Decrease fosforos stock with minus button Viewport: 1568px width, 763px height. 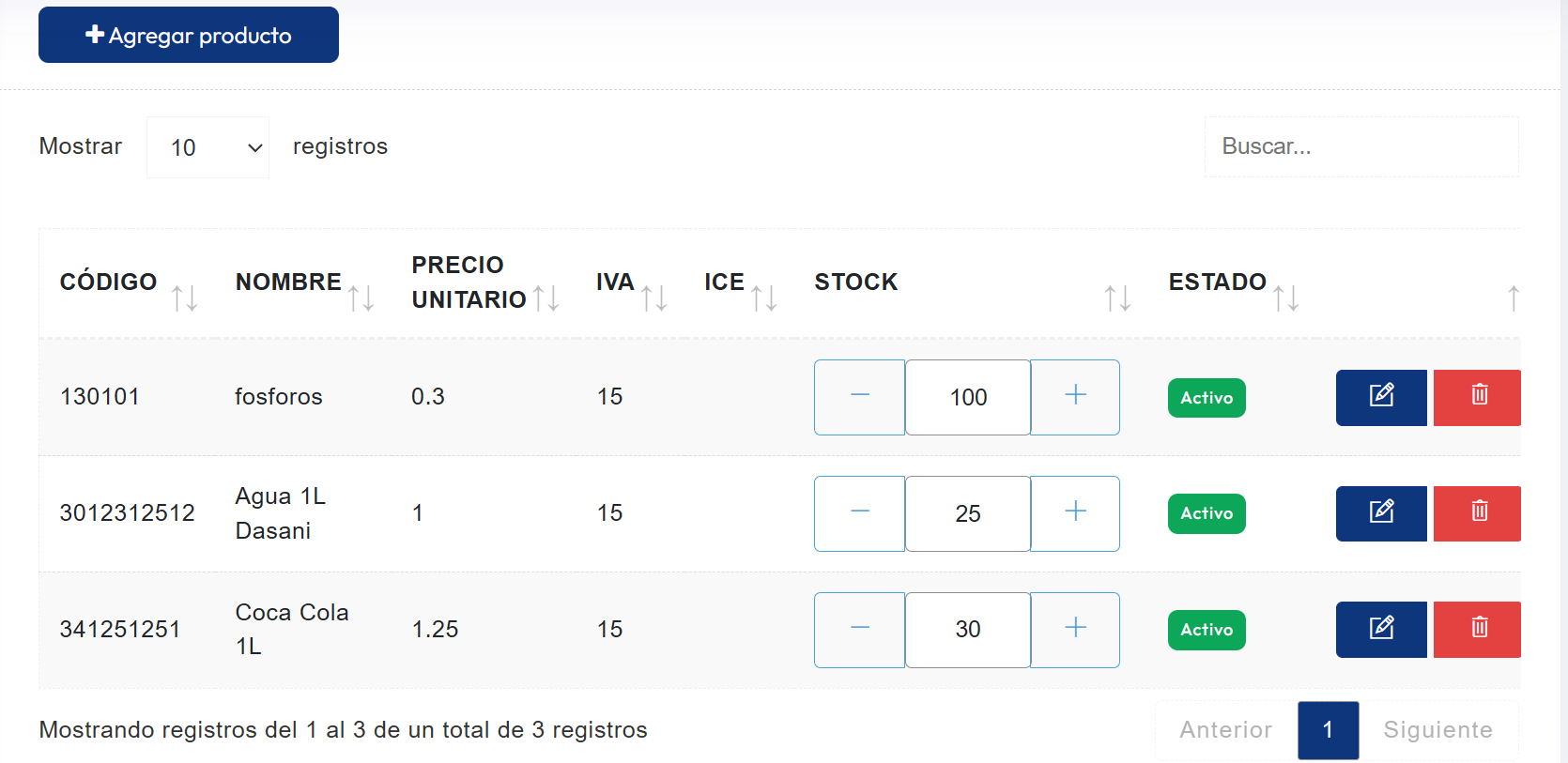pyautogui.click(x=859, y=397)
